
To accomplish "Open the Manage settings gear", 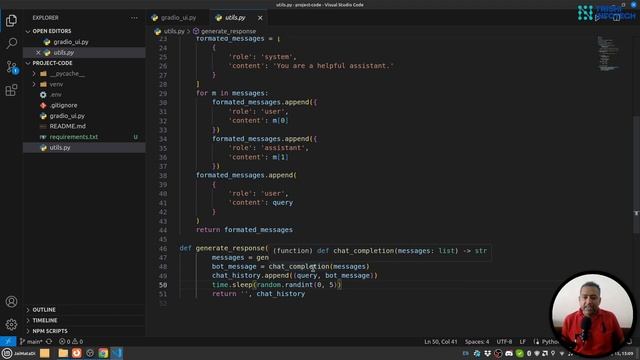I will [x=11, y=324].
